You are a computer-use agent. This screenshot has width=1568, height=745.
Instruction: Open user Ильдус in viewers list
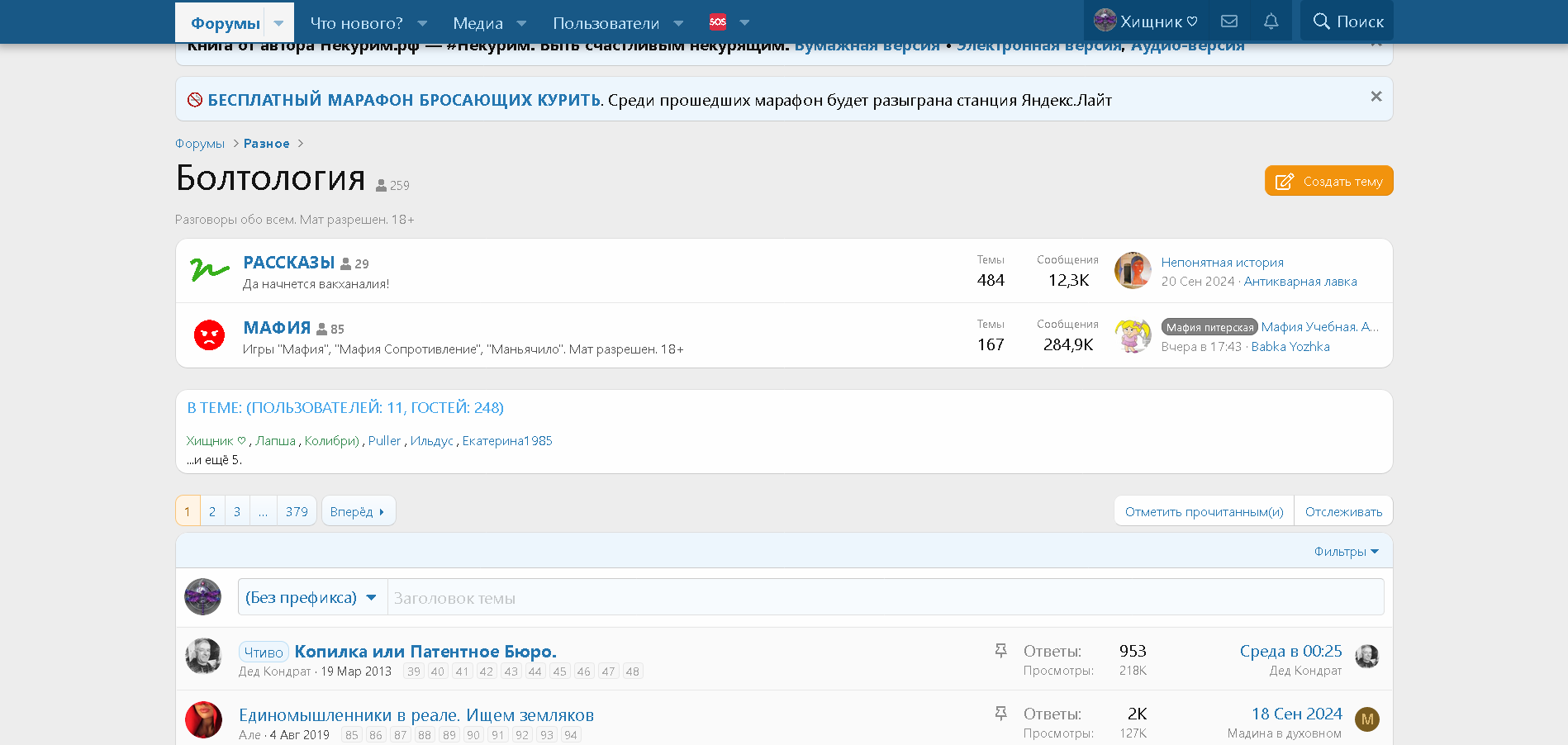[x=432, y=441]
